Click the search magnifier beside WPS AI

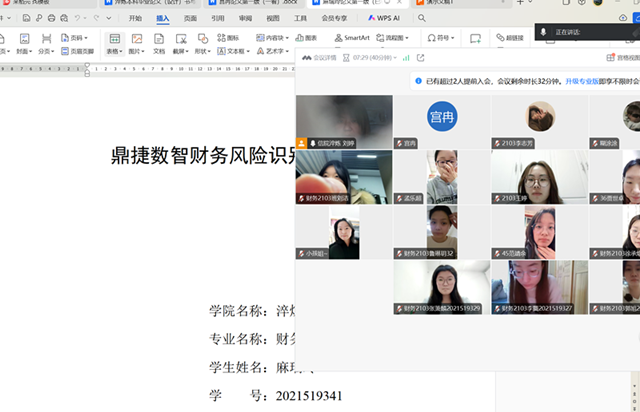(422, 18)
